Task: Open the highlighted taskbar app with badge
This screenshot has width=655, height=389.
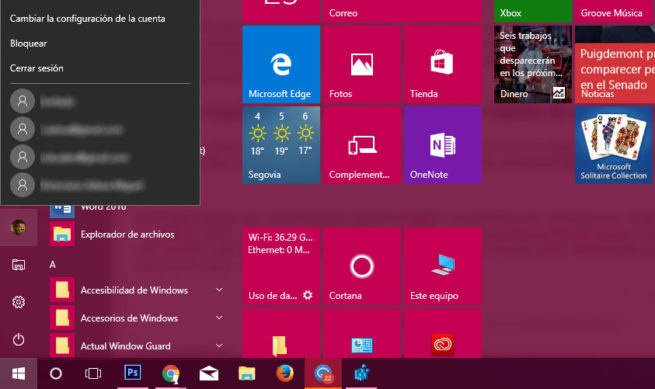Action: tap(323, 374)
